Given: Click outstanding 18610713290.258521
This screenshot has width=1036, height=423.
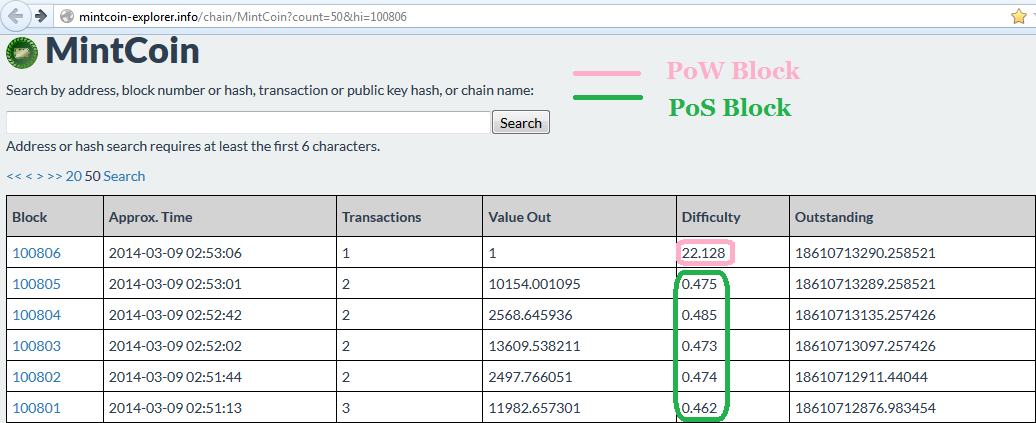Looking at the screenshot, I should 865,253.
